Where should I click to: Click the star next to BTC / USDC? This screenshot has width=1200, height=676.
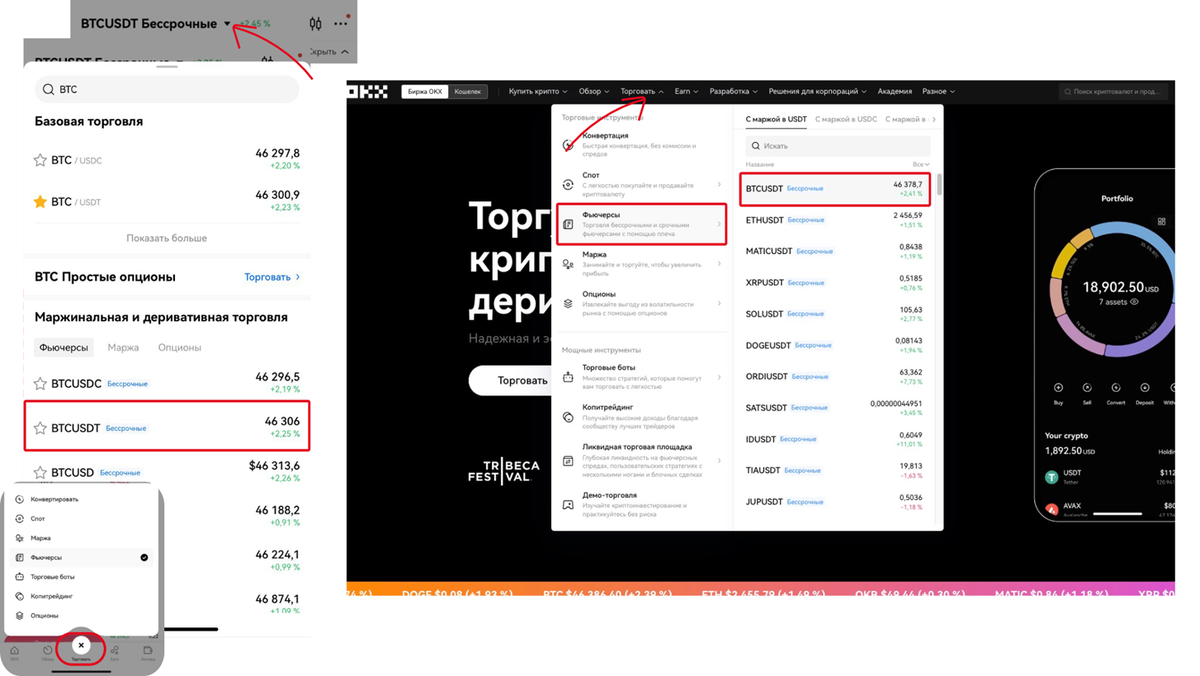(x=40, y=160)
